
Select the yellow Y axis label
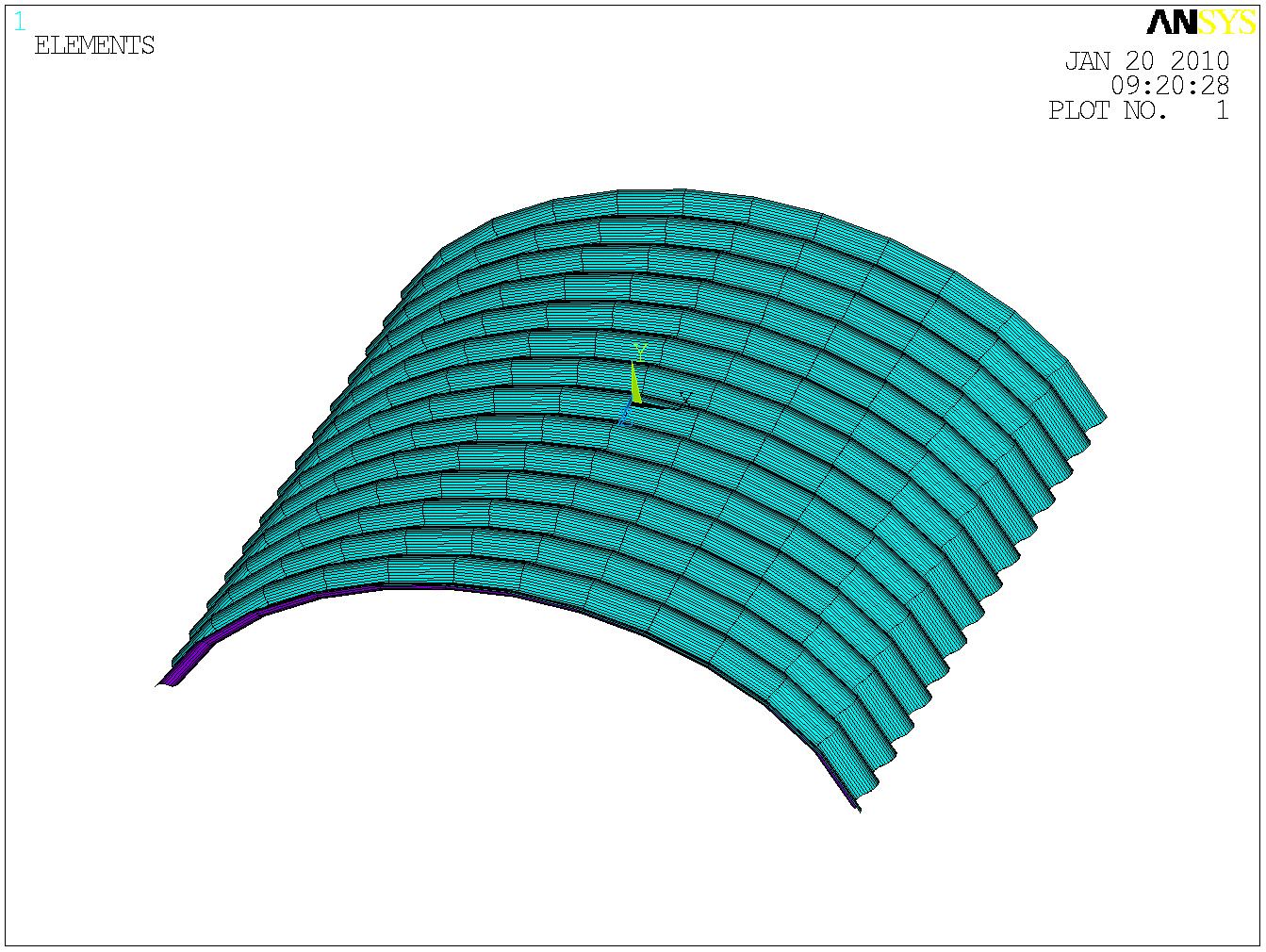[641, 350]
